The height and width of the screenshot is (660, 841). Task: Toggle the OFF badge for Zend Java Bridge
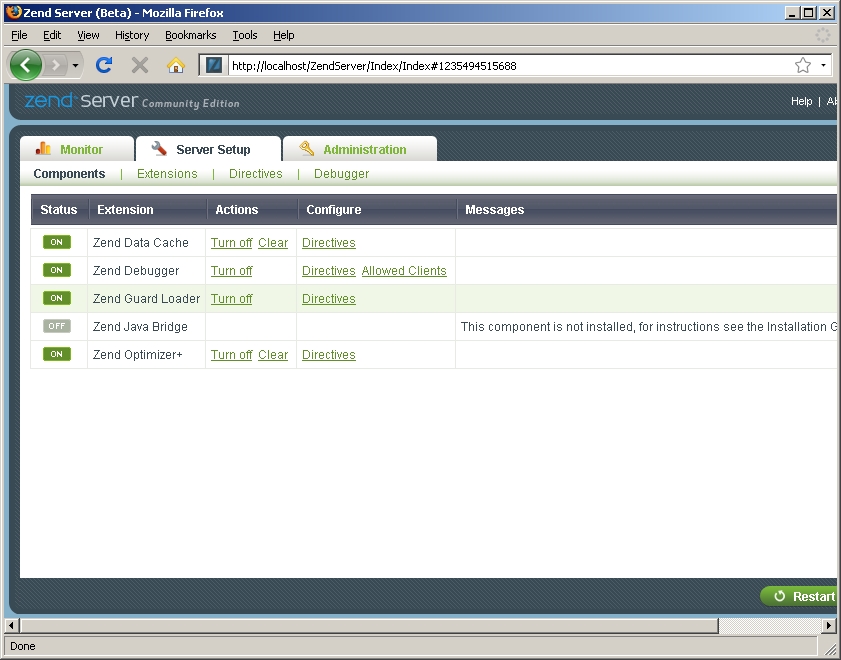pyautogui.click(x=57, y=326)
